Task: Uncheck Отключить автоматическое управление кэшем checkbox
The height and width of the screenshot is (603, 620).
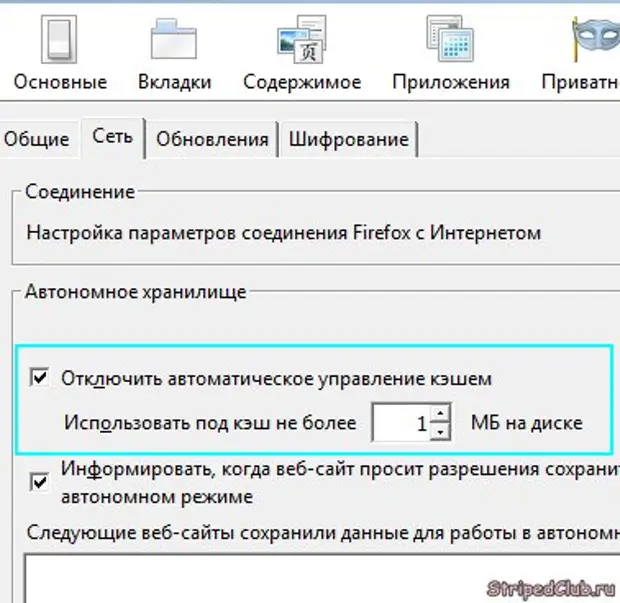Action: coord(41,378)
